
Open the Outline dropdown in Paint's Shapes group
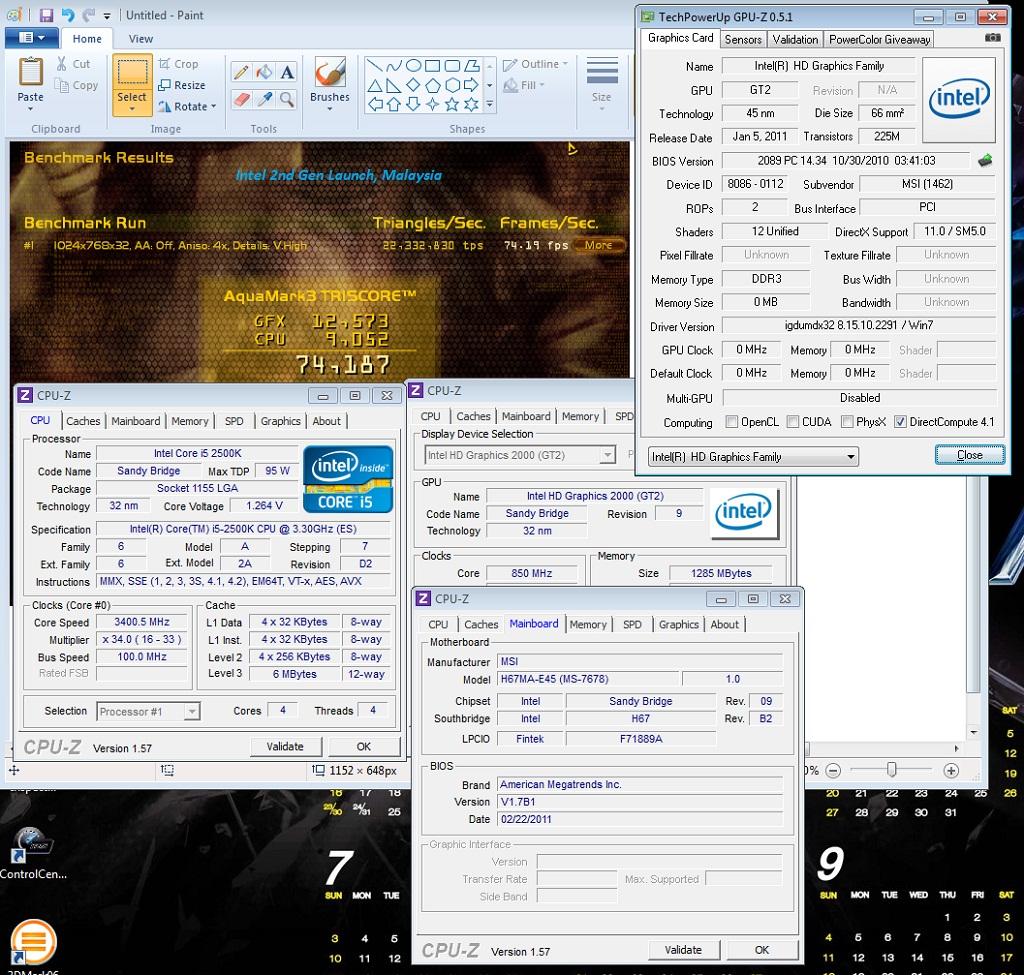point(536,64)
